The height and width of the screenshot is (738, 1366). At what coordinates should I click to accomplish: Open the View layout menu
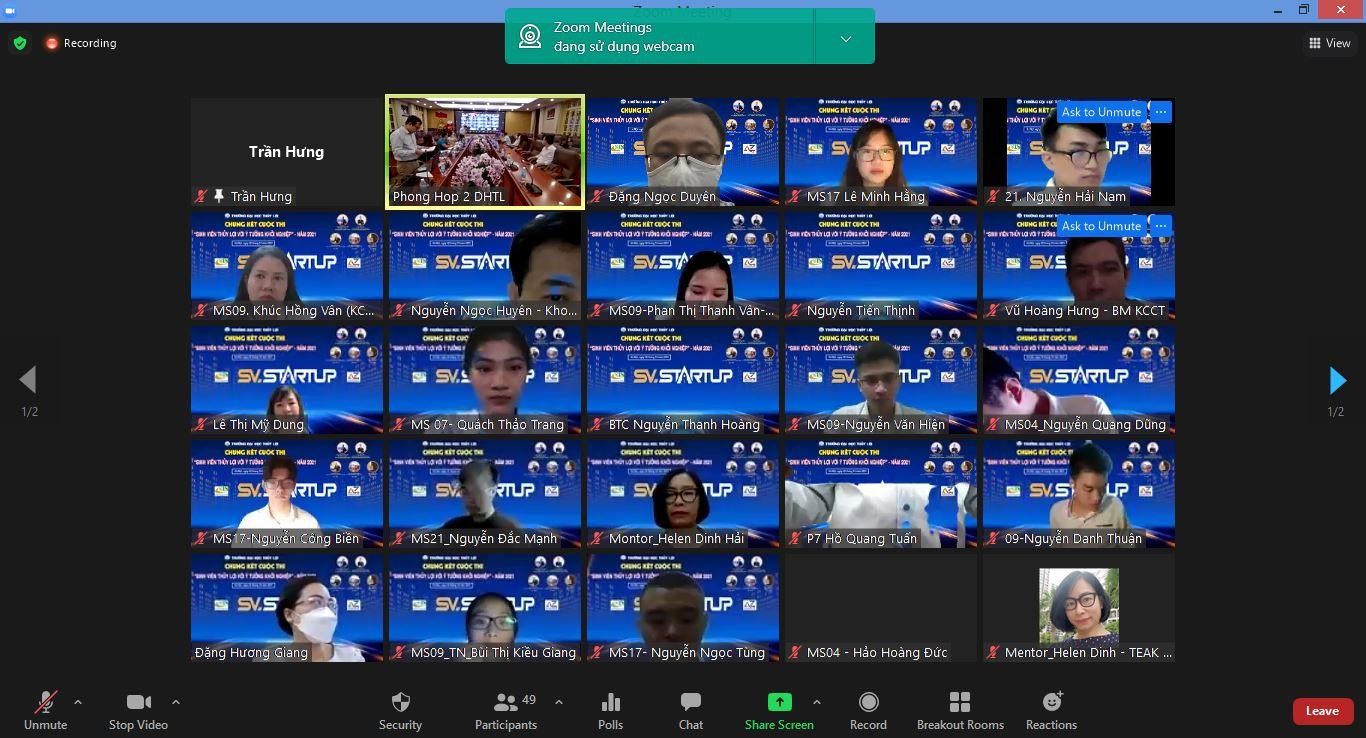pos(1329,43)
